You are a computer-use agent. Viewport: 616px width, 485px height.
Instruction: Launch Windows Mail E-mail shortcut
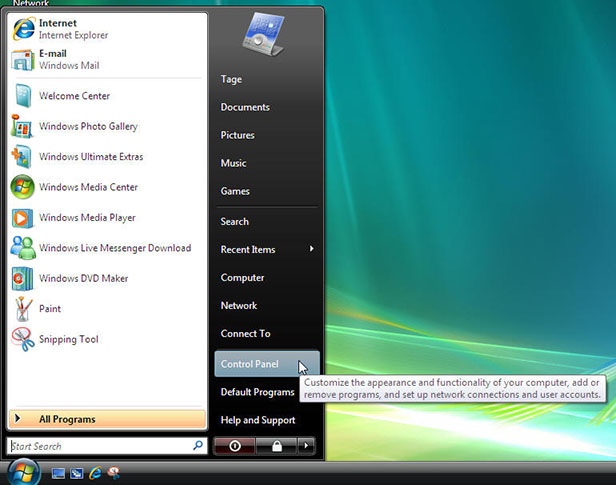106,59
